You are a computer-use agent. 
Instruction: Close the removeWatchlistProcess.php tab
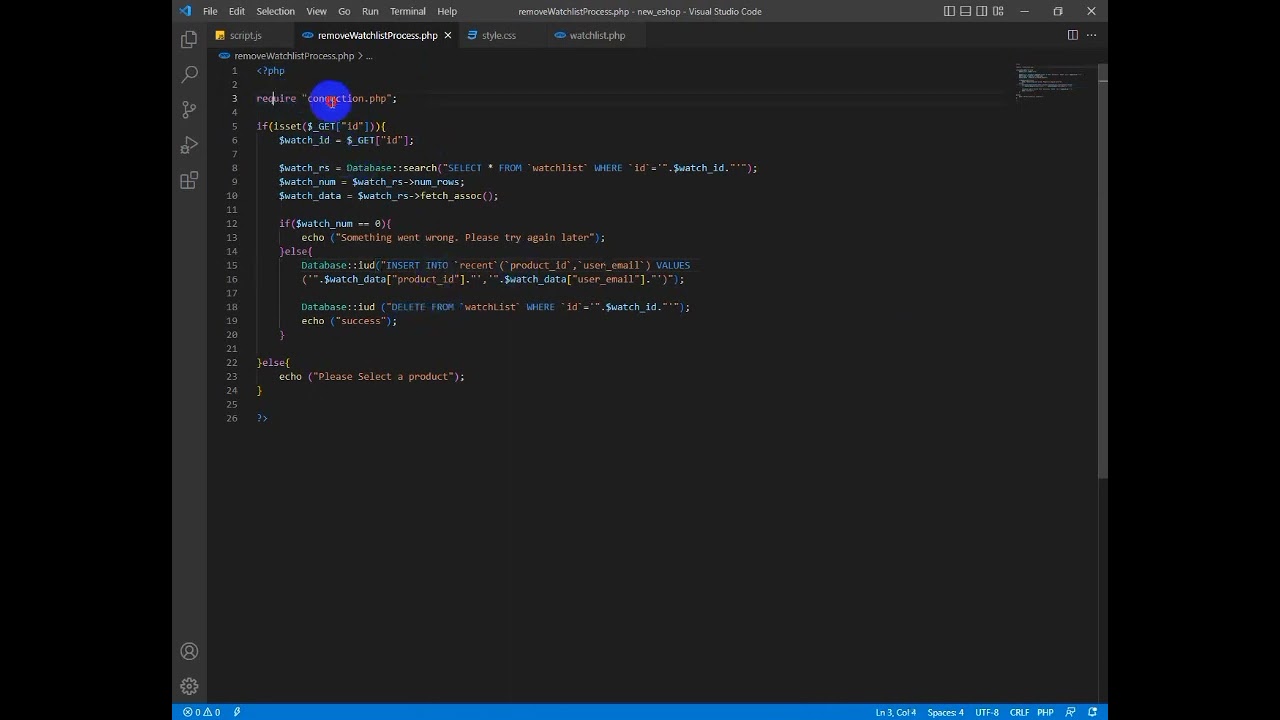pyautogui.click(x=447, y=35)
